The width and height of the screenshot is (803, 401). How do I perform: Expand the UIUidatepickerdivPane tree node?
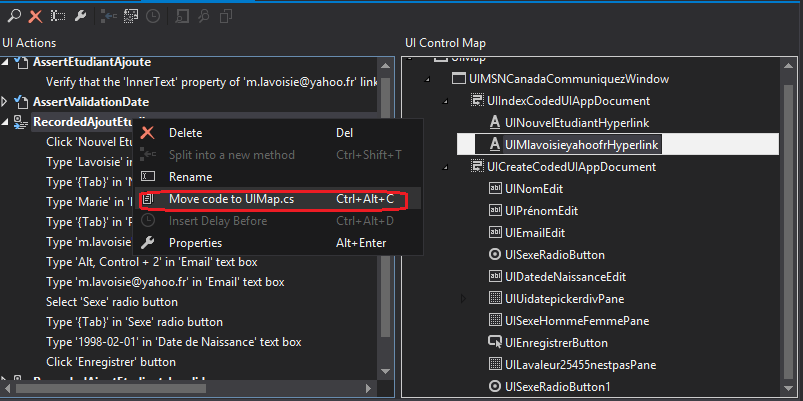coord(463,298)
